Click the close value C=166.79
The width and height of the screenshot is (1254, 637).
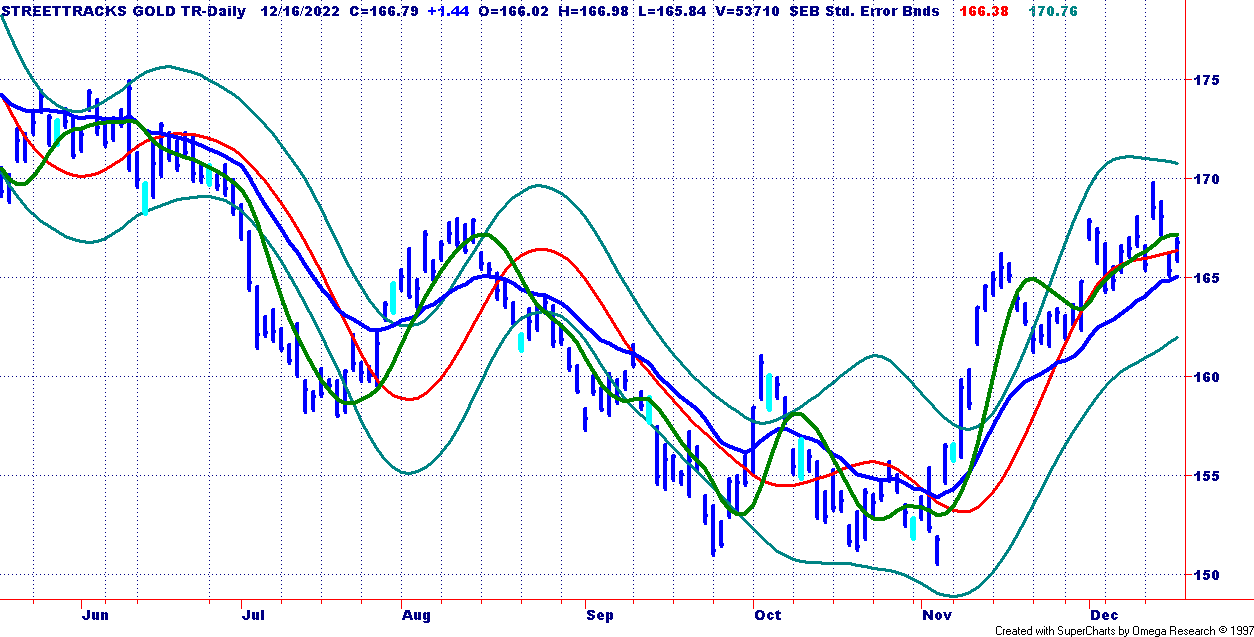(x=386, y=11)
